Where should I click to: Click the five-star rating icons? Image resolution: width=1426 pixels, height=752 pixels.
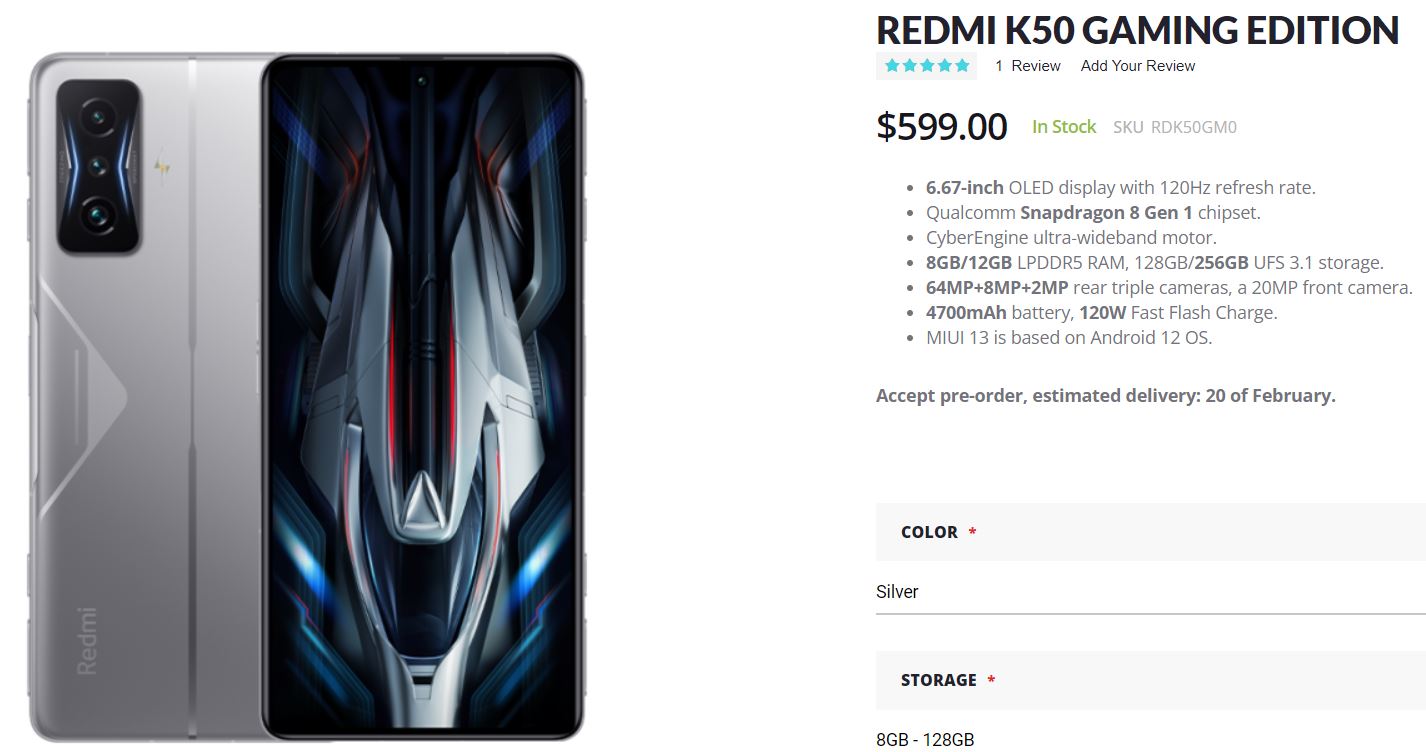927,66
